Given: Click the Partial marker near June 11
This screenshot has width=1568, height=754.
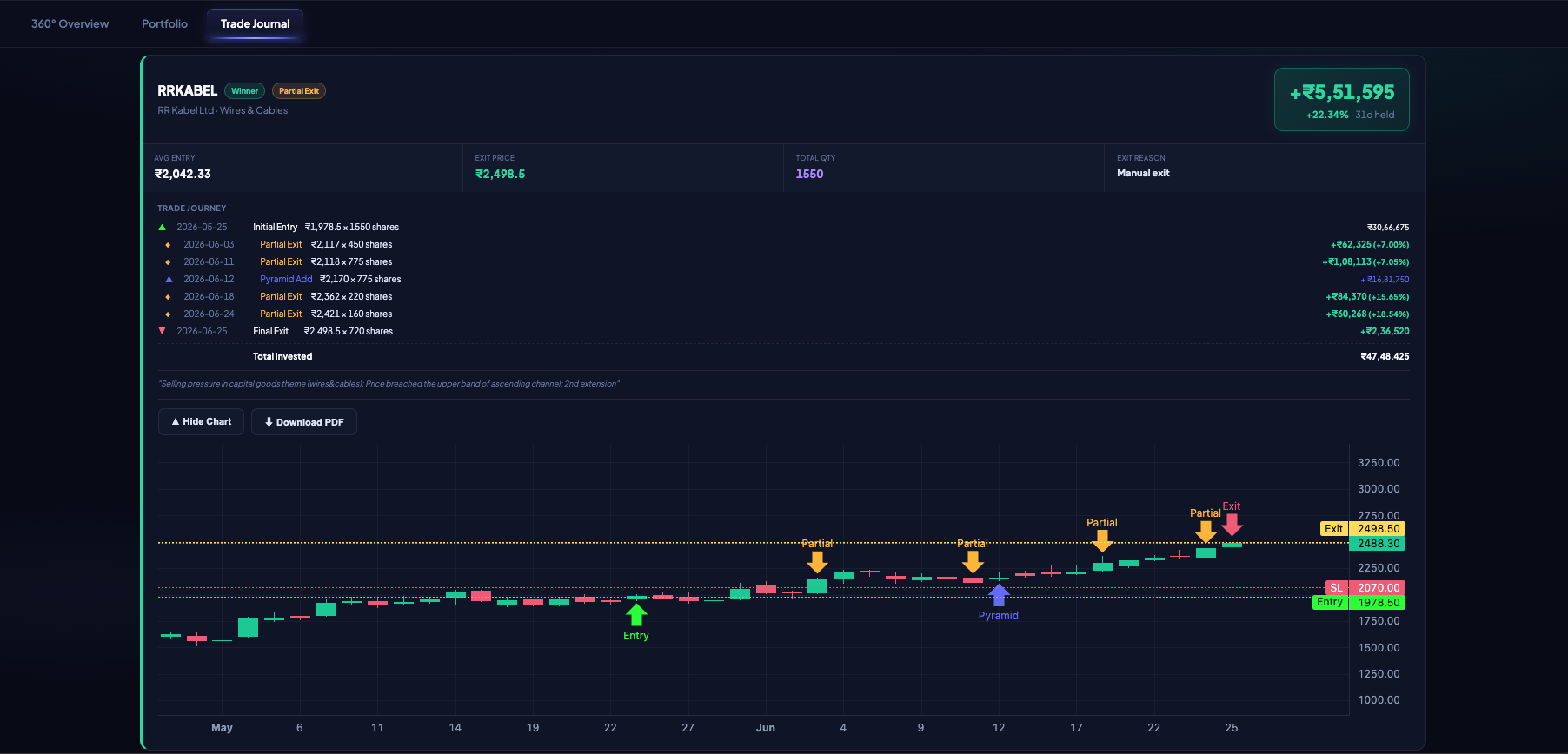Looking at the screenshot, I should point(973,562).
